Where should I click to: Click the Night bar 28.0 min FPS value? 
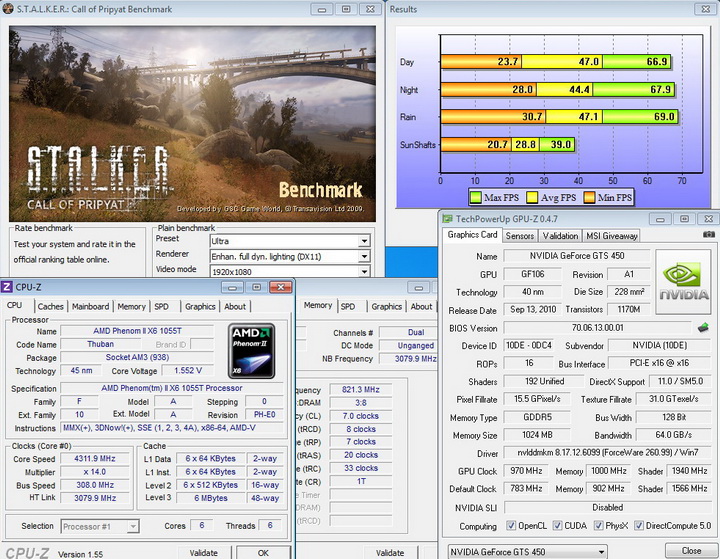(522, 89)
